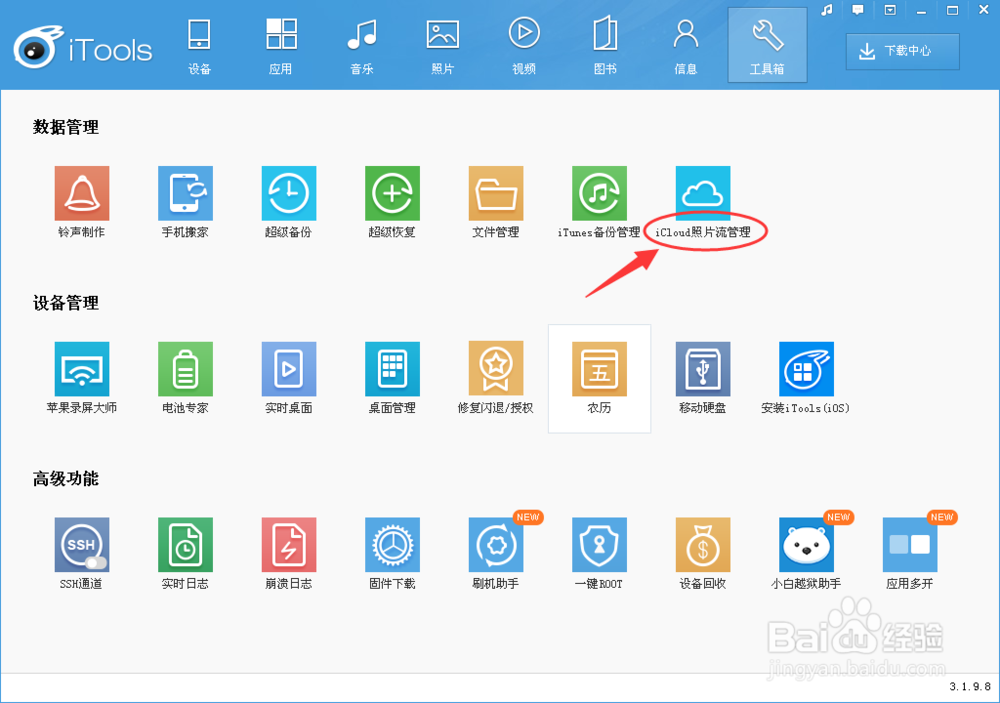
Task: Launch the 刷机助手 flashing assistant
Action: (x=496, y=544)
